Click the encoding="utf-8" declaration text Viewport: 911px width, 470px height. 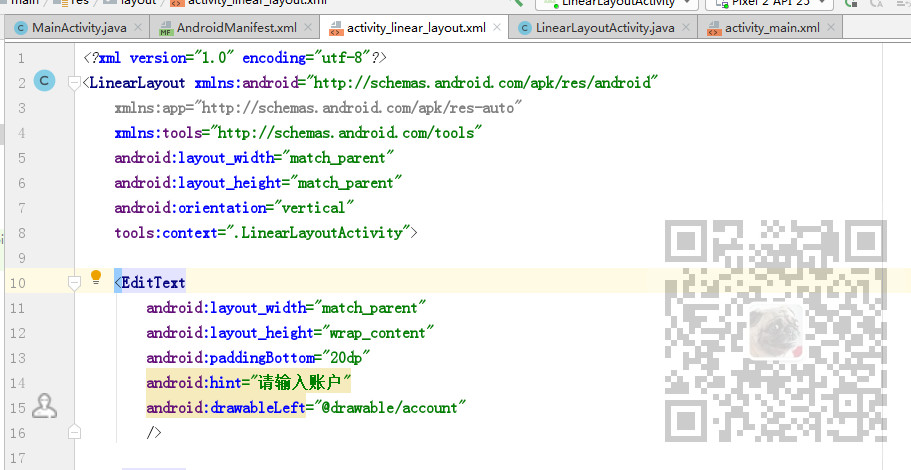click(306, 58)
